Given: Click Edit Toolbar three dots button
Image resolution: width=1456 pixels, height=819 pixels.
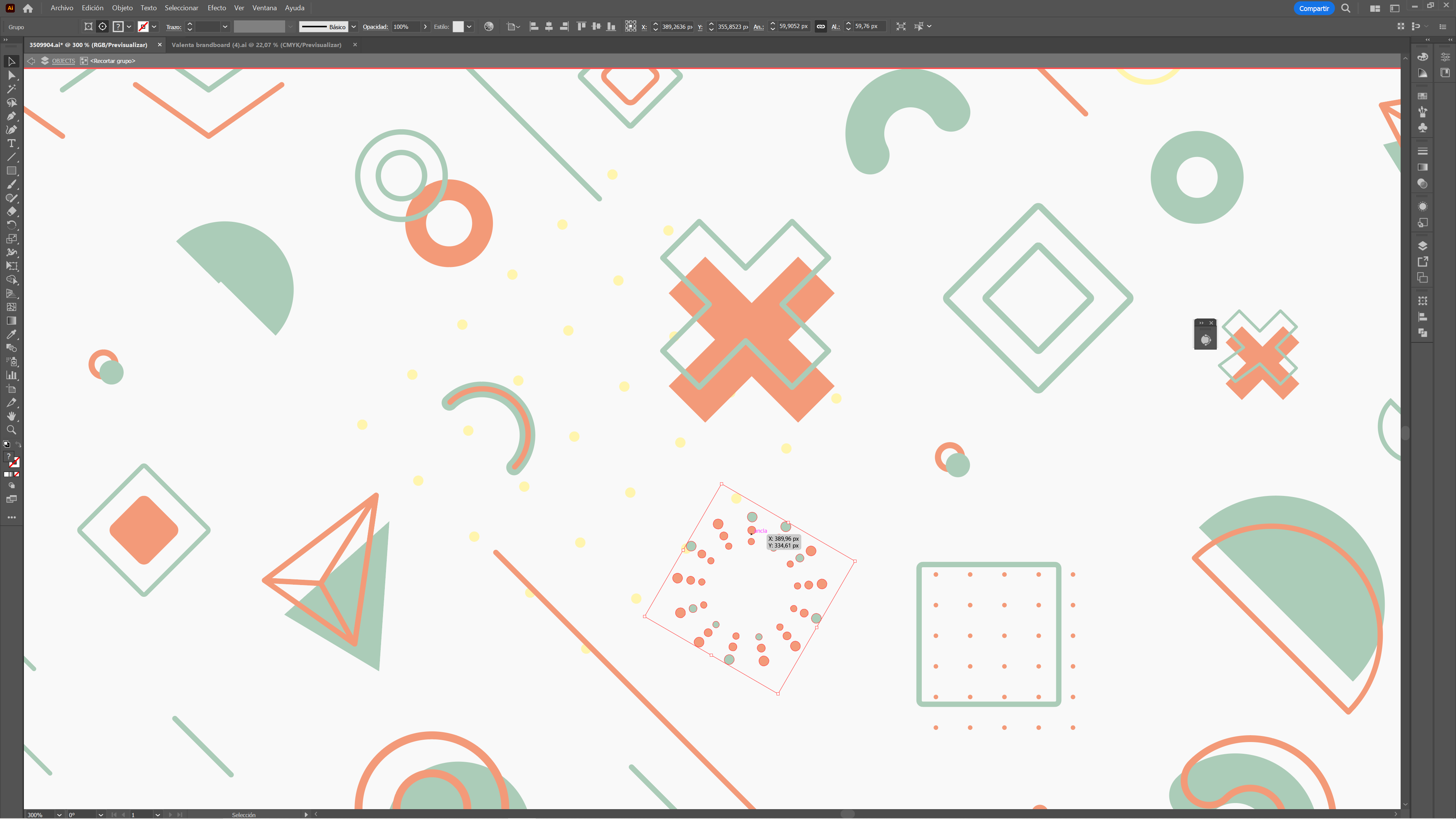Looking at the screenshot, I should pyautogui.click(x=11, y=517).
